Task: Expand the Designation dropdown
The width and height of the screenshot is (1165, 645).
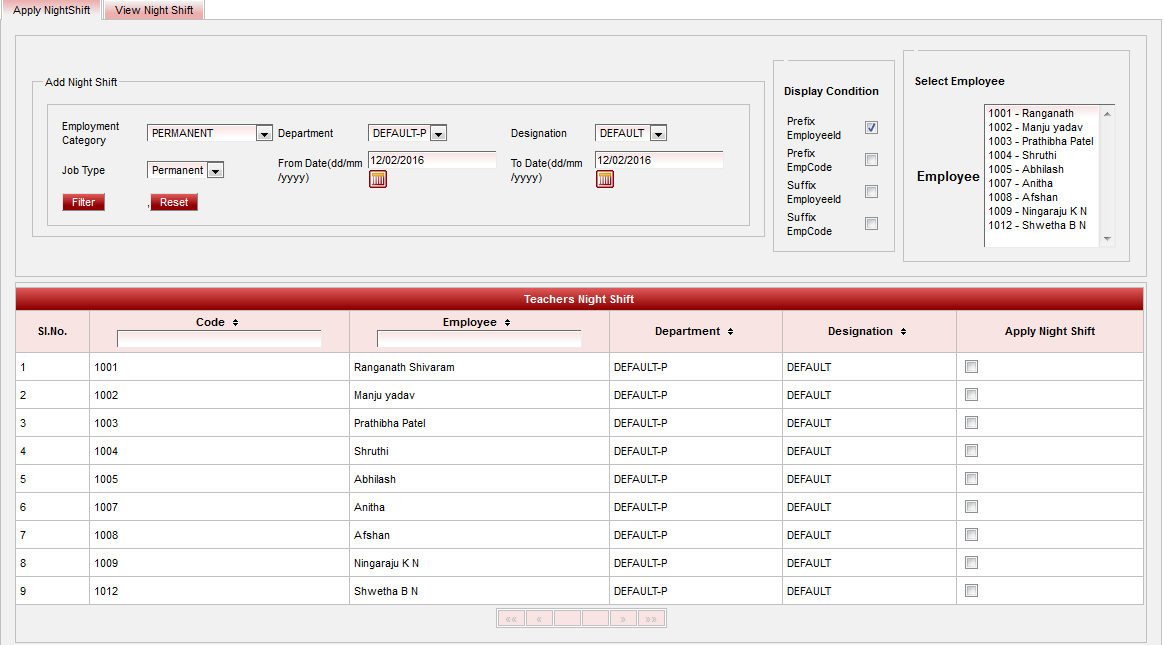Action: 657,134
